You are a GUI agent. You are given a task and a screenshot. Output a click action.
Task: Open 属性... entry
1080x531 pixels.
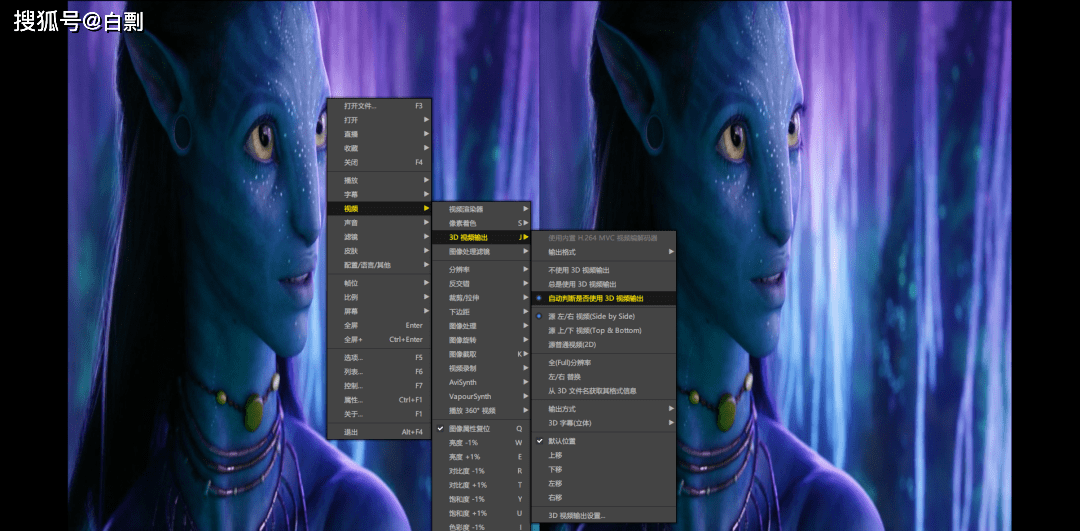click(x=379, y=400)
